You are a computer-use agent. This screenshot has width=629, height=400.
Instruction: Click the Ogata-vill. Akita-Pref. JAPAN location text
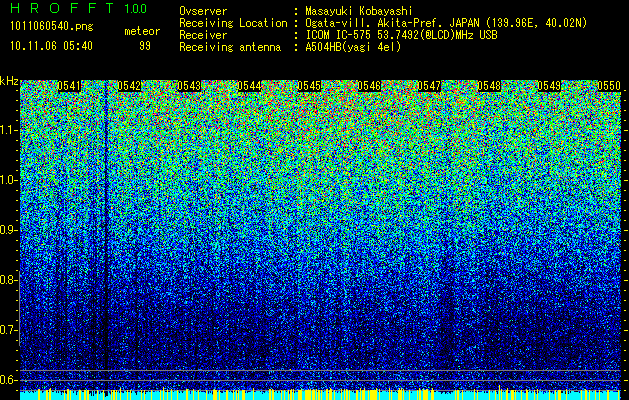(446, 23)
